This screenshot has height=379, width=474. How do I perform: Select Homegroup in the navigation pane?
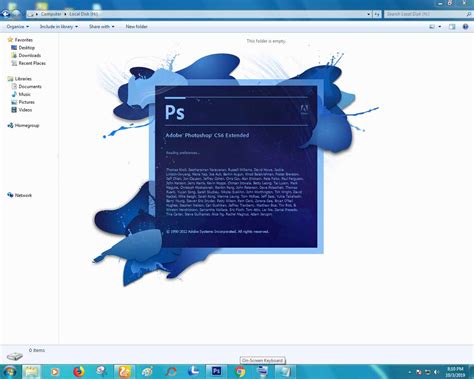coord(27,125)
